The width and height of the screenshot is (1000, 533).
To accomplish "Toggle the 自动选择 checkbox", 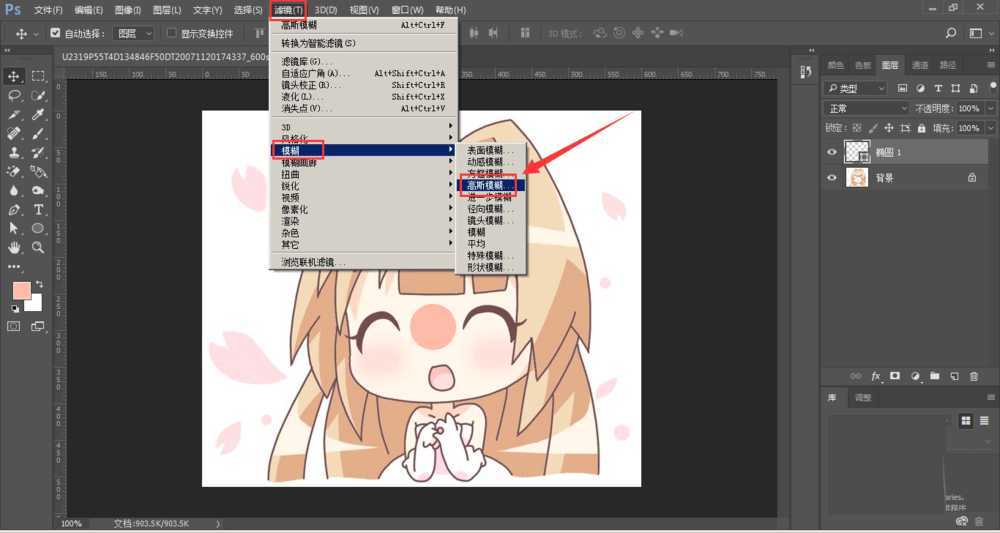I will [x=55, y=33].
